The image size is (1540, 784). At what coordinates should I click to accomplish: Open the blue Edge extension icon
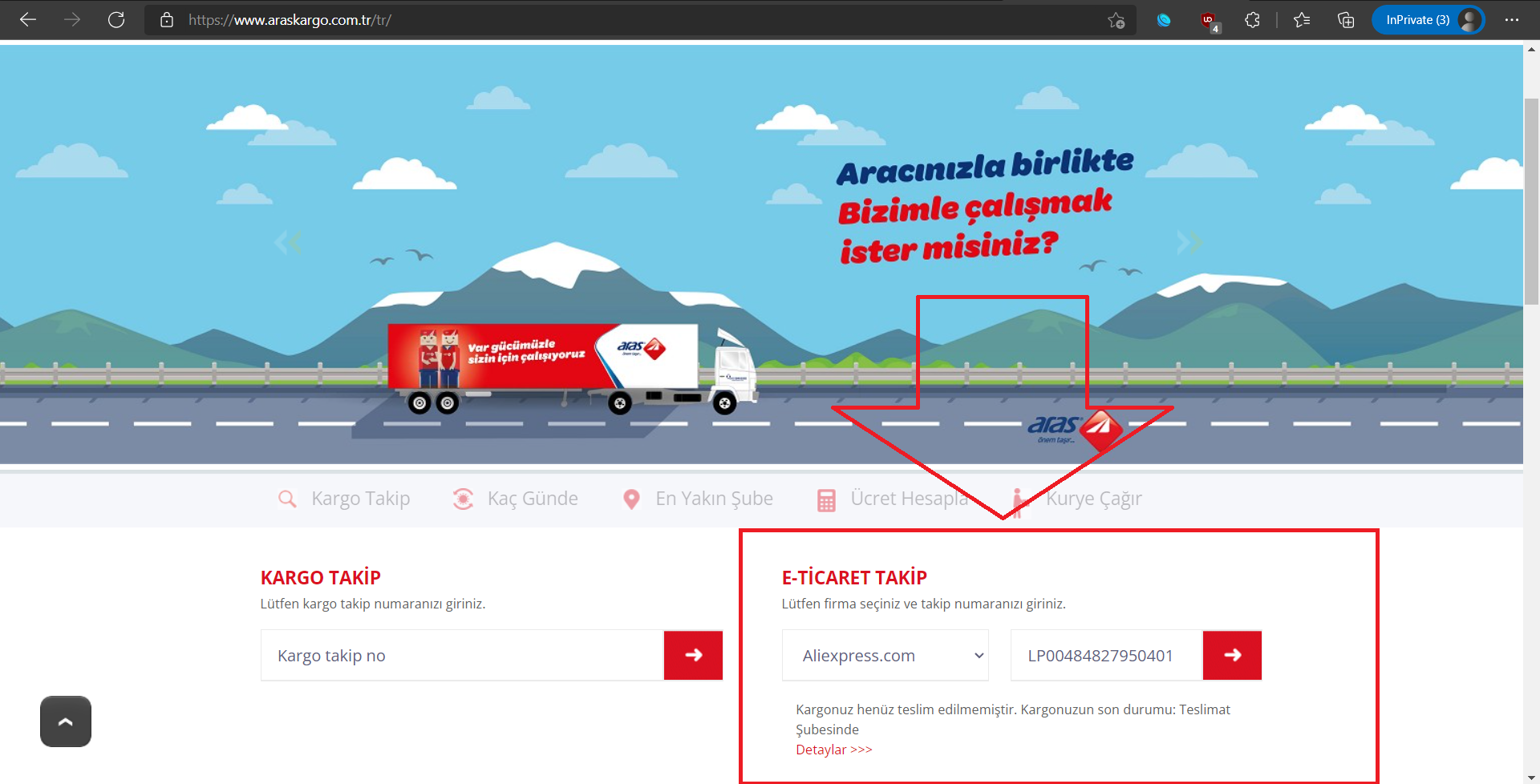1164,20
